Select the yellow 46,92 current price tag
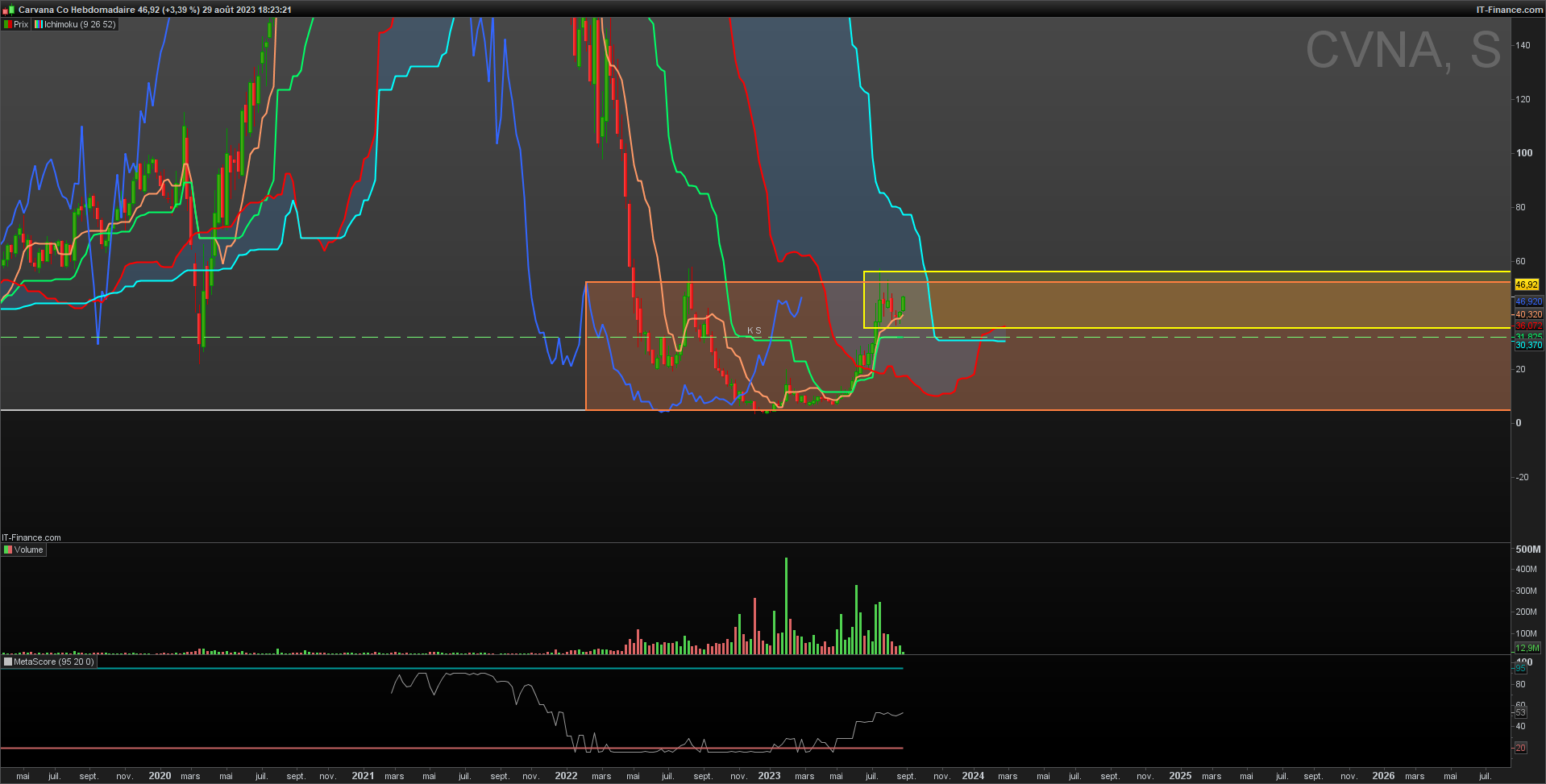This screenshot has height=784, width=1546. 1527,284
